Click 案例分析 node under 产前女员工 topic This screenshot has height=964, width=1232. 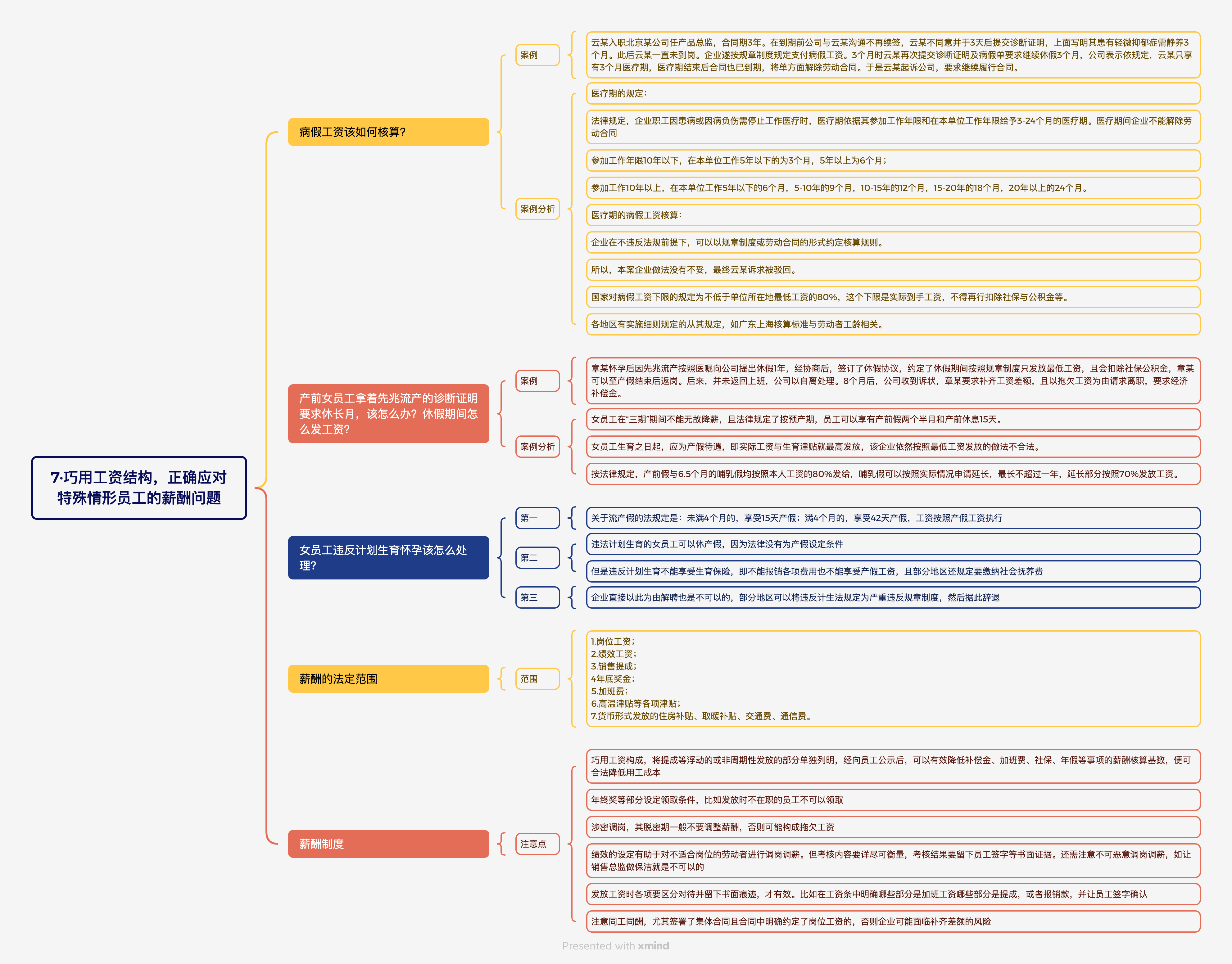pyautogui.click(x=537, y=446)
